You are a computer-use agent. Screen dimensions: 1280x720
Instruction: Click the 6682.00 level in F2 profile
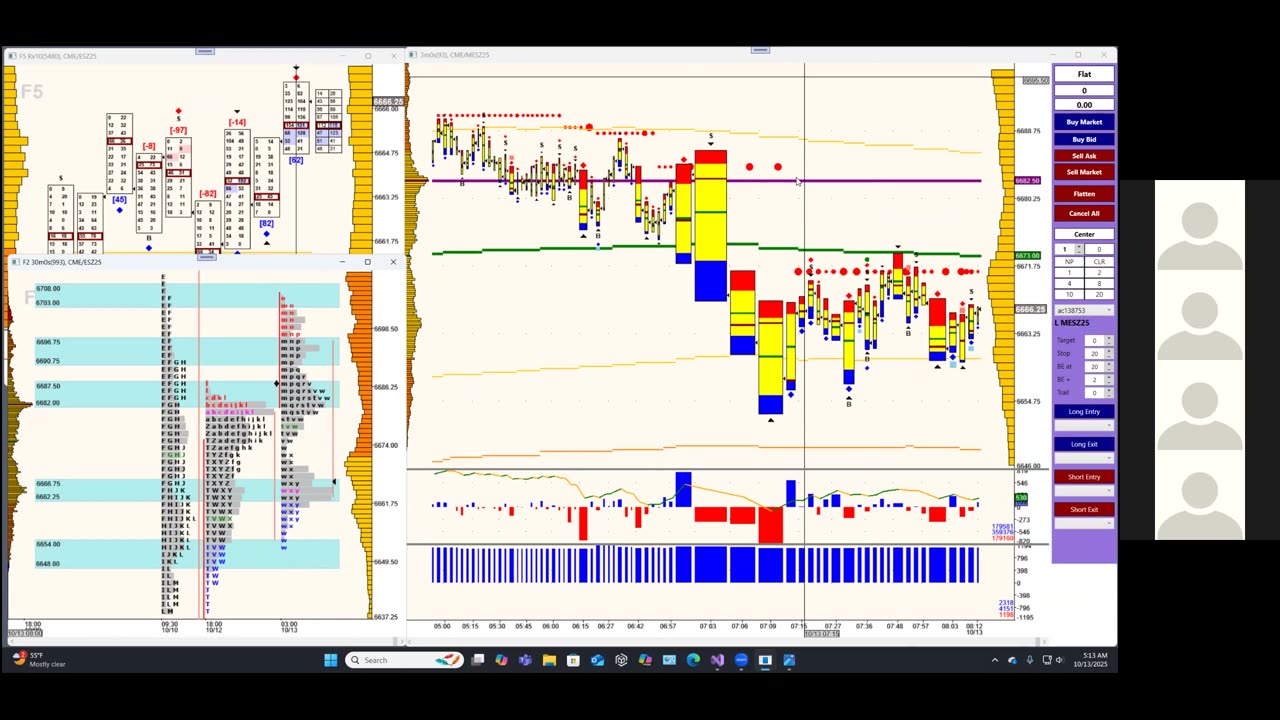click(x=48, y=403)
